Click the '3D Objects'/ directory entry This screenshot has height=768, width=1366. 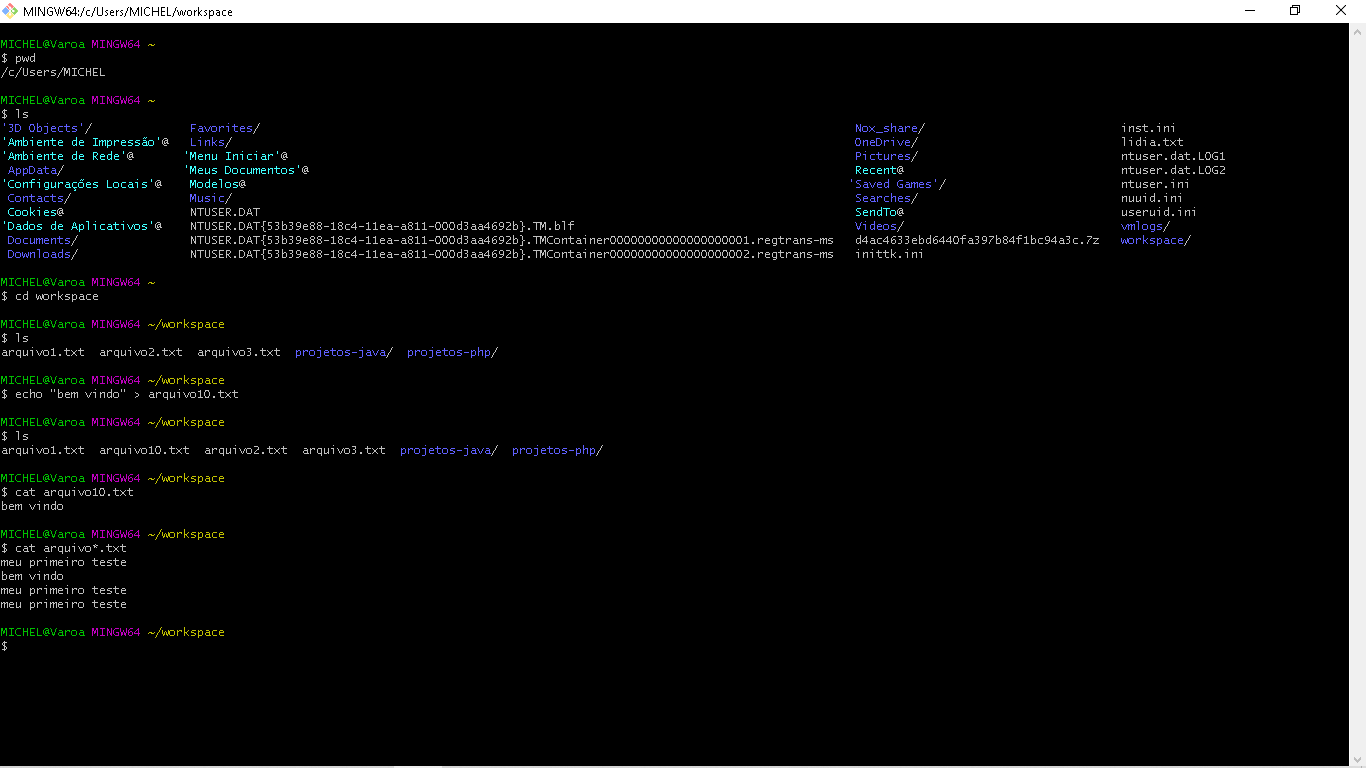point(46,128)
